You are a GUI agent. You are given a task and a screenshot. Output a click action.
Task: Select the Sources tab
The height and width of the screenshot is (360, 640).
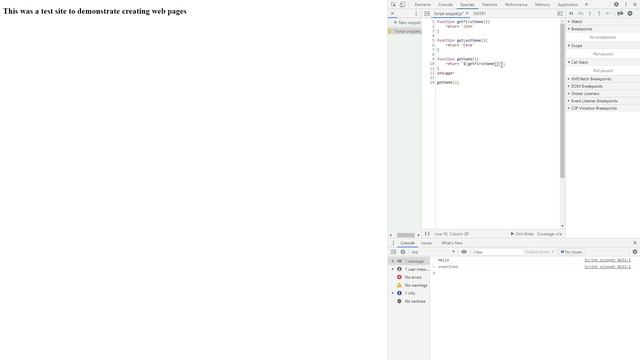pyautogui.click(x=467, y=4)
